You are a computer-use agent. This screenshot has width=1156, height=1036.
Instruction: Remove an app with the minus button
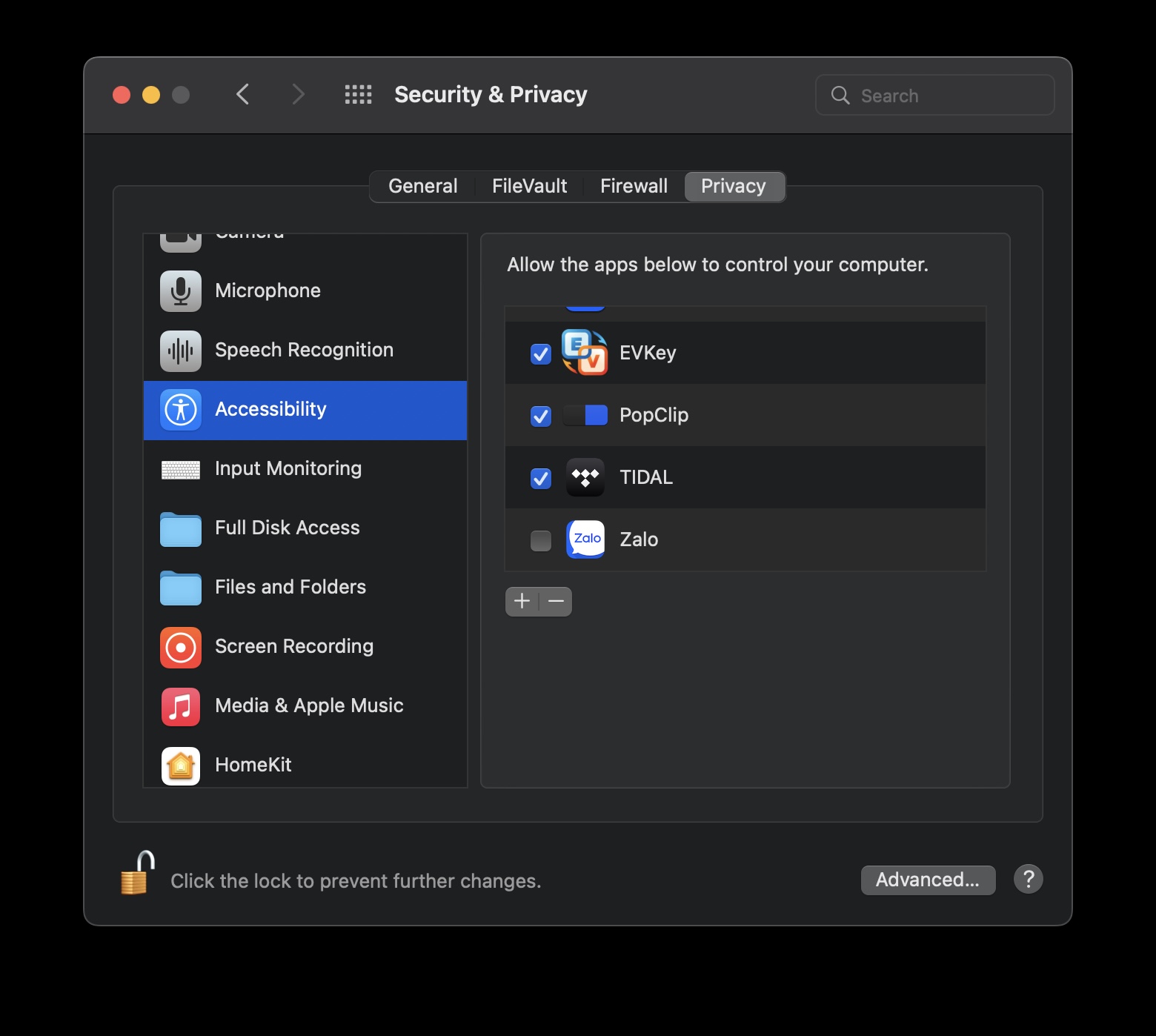(x=556, y=601)
